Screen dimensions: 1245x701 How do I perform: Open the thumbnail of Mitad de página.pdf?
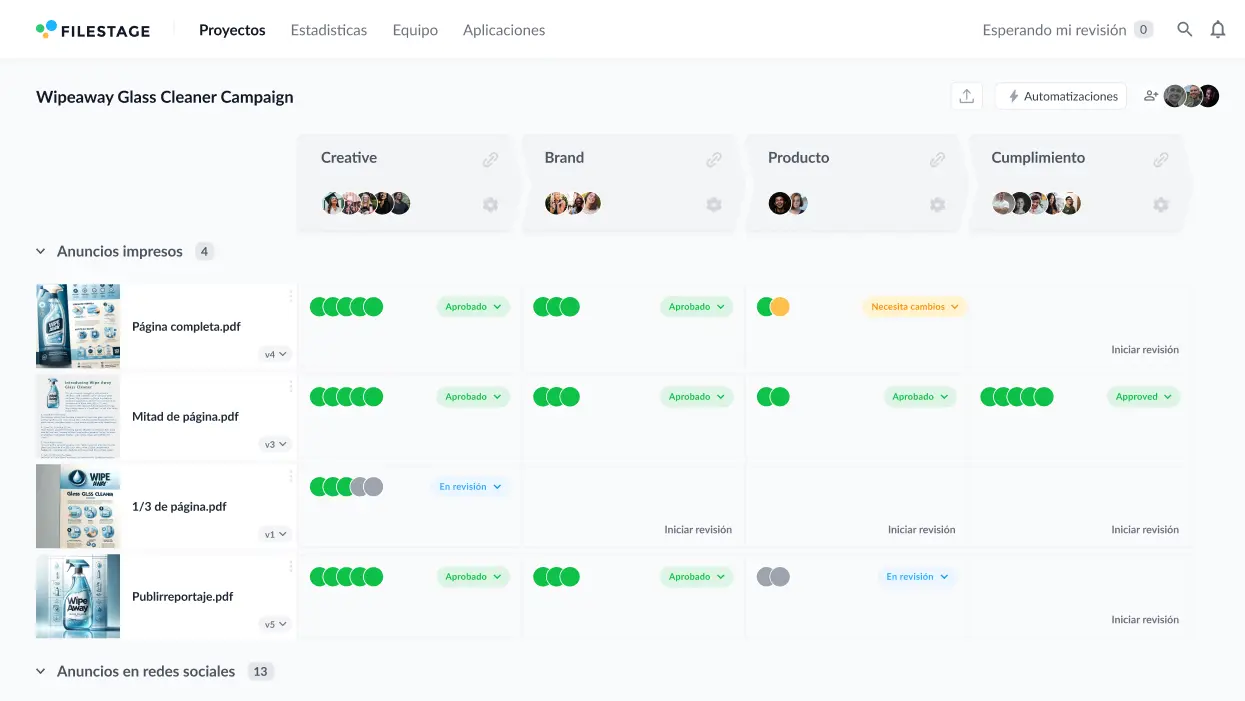pos(78,416)
